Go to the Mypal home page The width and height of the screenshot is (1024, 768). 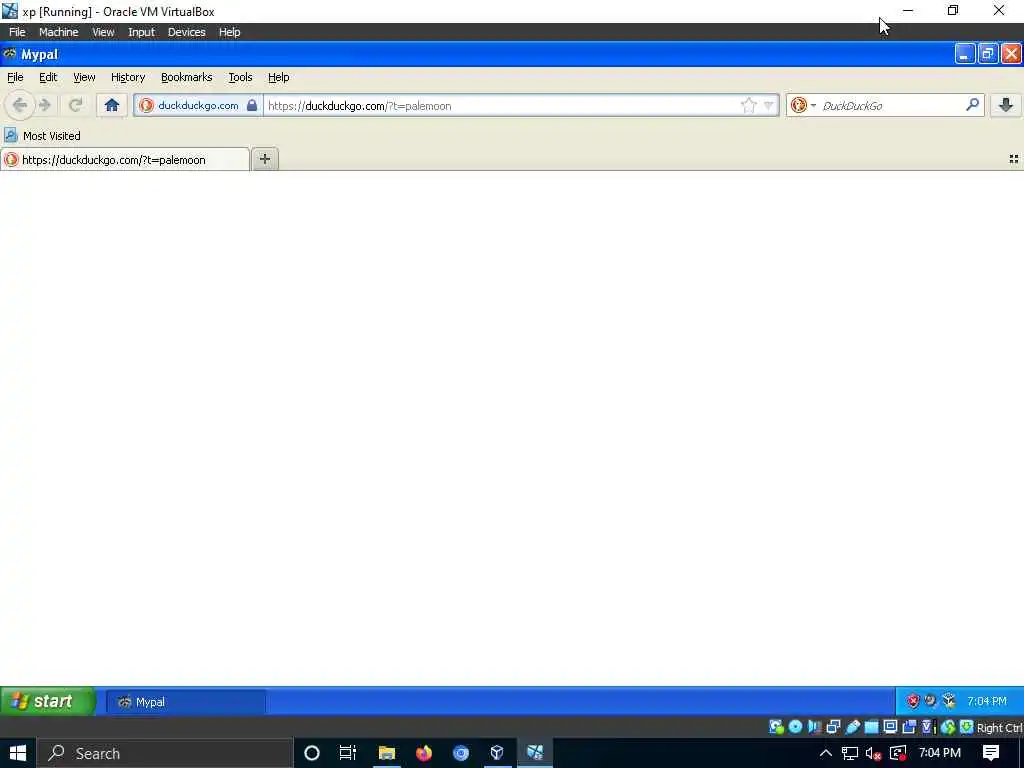(x=112, y=105)
